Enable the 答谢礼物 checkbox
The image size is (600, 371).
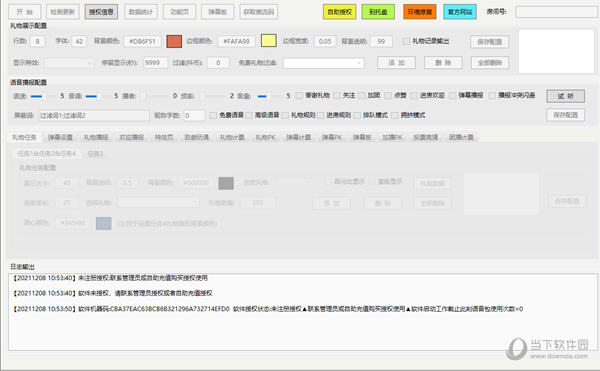coord(299,96)
